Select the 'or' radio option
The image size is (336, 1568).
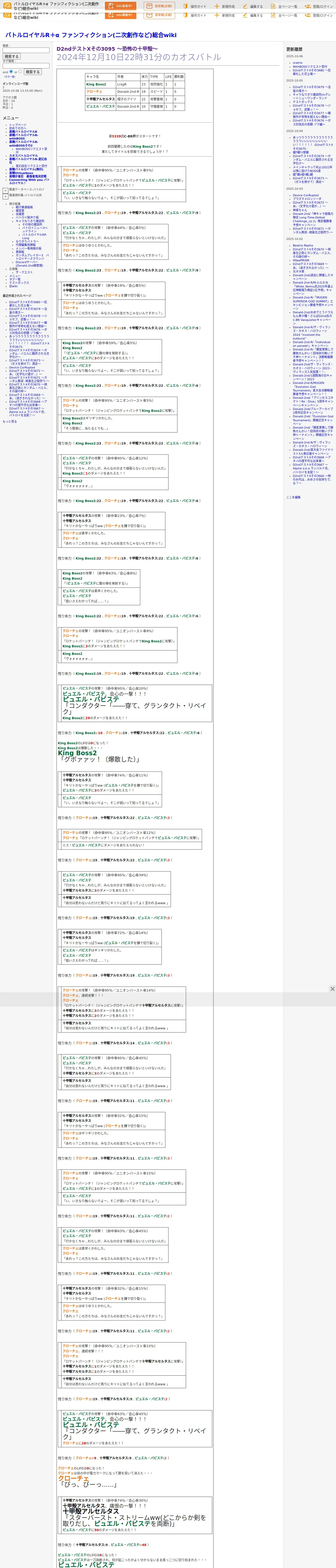(20, 71)
